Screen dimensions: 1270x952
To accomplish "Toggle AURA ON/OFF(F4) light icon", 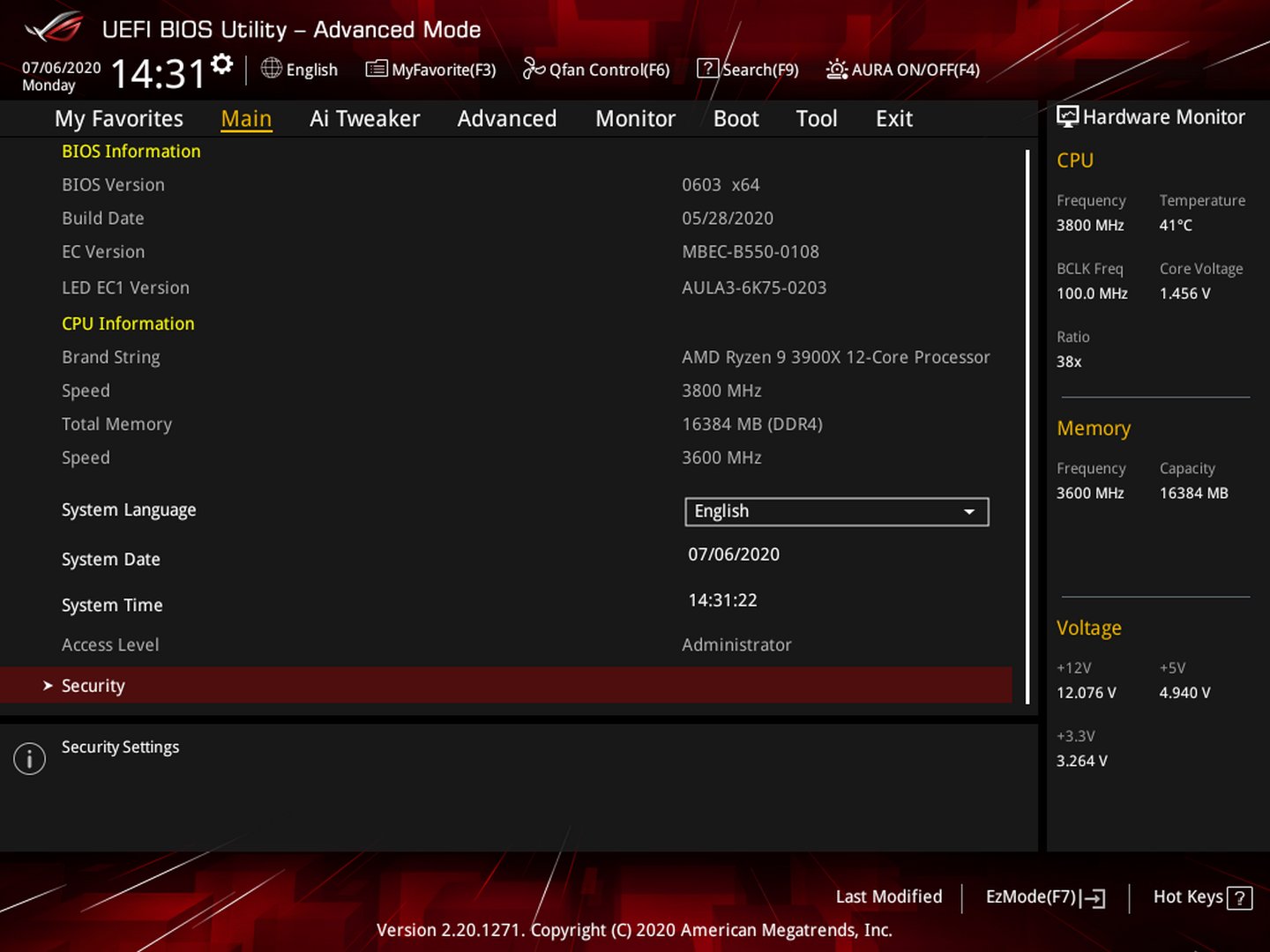I will [x=837, y=69].
